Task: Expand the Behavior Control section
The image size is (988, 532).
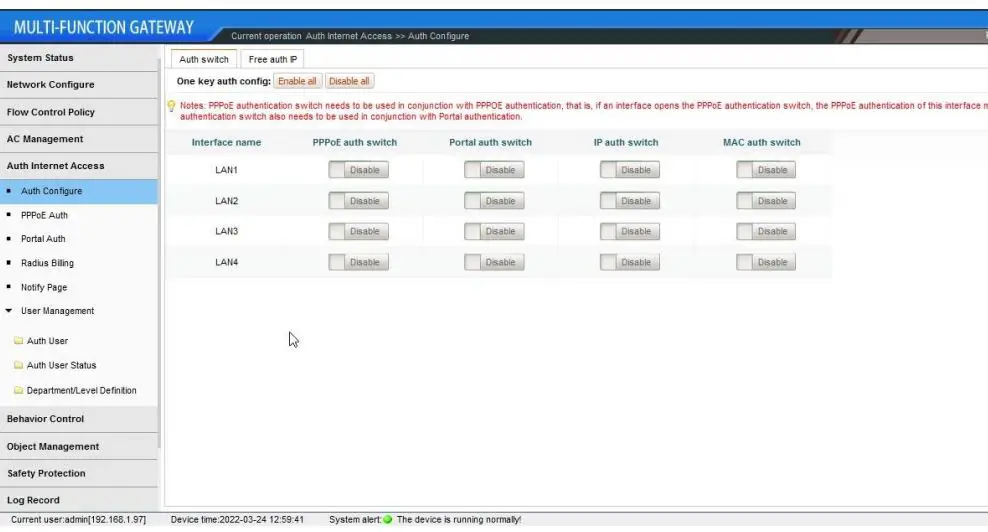Action: click(x=79, y=419)
